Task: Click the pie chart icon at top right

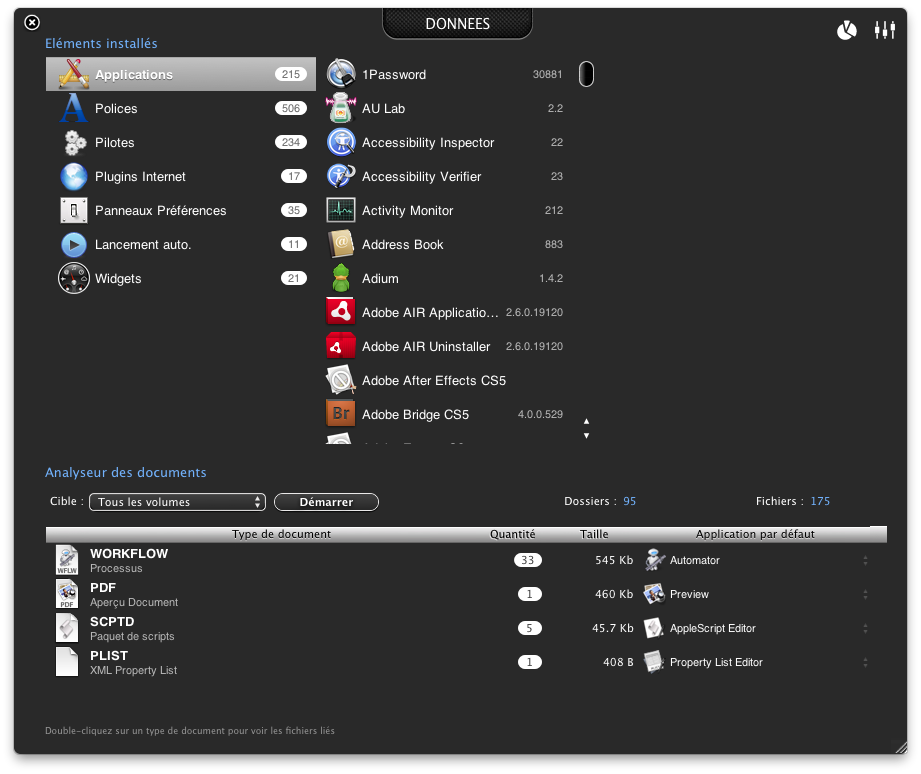Action: pos(846,30)
